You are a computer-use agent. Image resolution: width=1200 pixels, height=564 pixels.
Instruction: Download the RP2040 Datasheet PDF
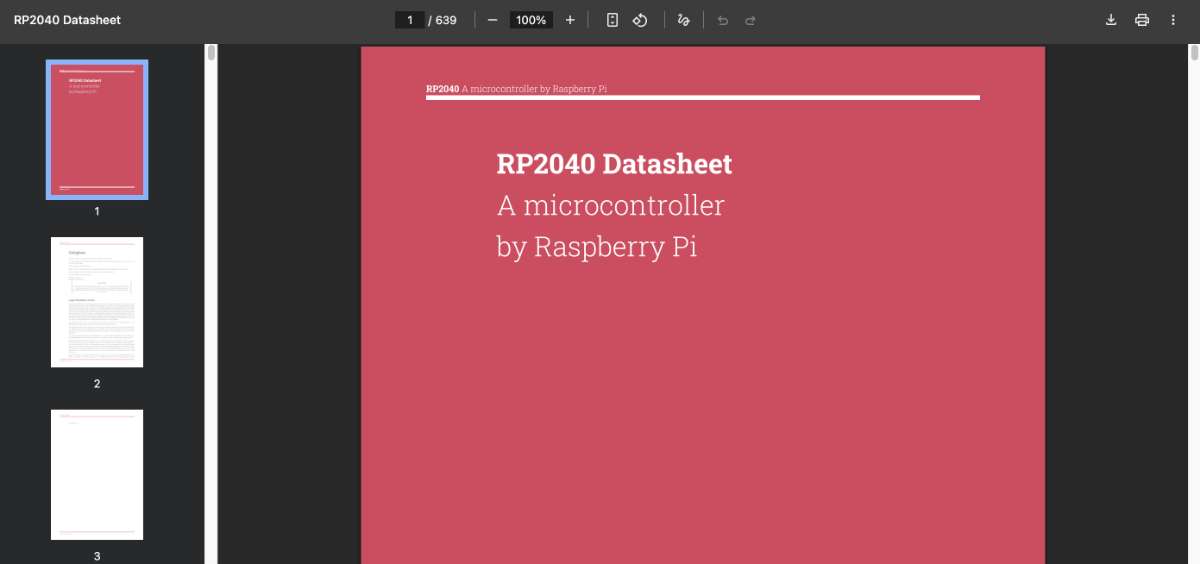pos(1111,20)
